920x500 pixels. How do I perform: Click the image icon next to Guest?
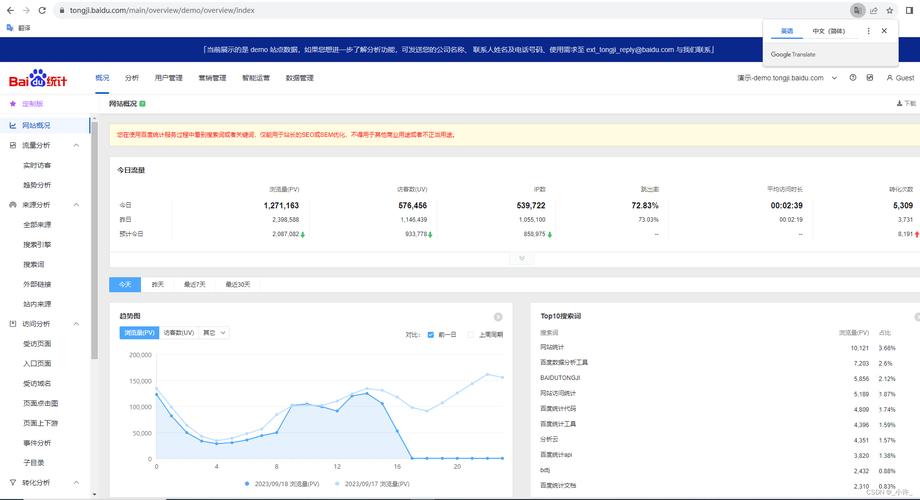[870, 77]
